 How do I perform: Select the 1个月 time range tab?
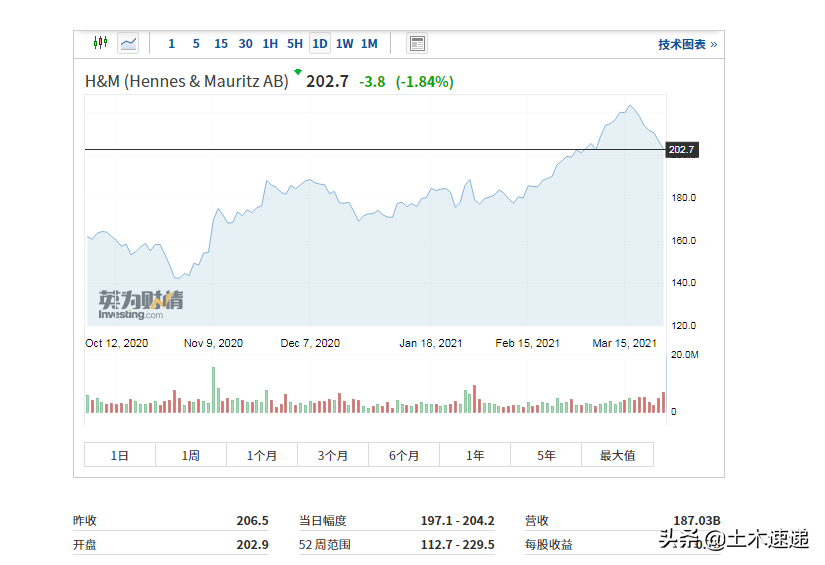tap(262, 455)
